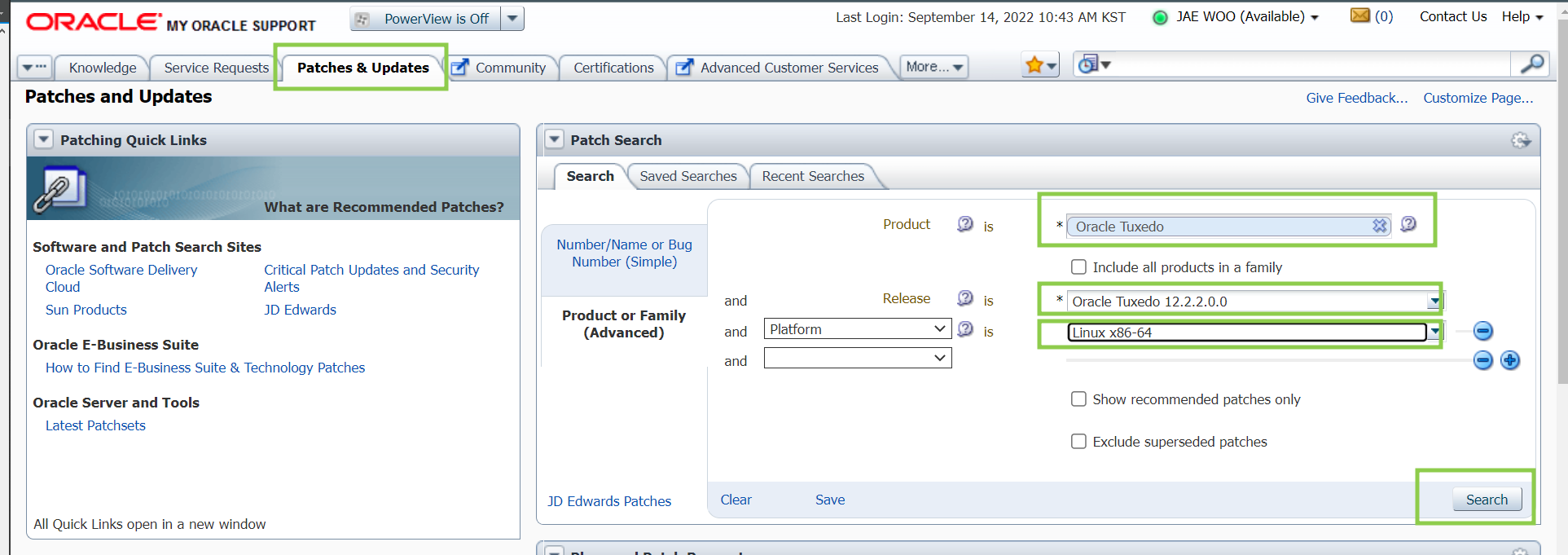Open Customize Page link
The width and height of the screenshot is (1568, 555).
pyautogui.click(x=1478, y=98)
